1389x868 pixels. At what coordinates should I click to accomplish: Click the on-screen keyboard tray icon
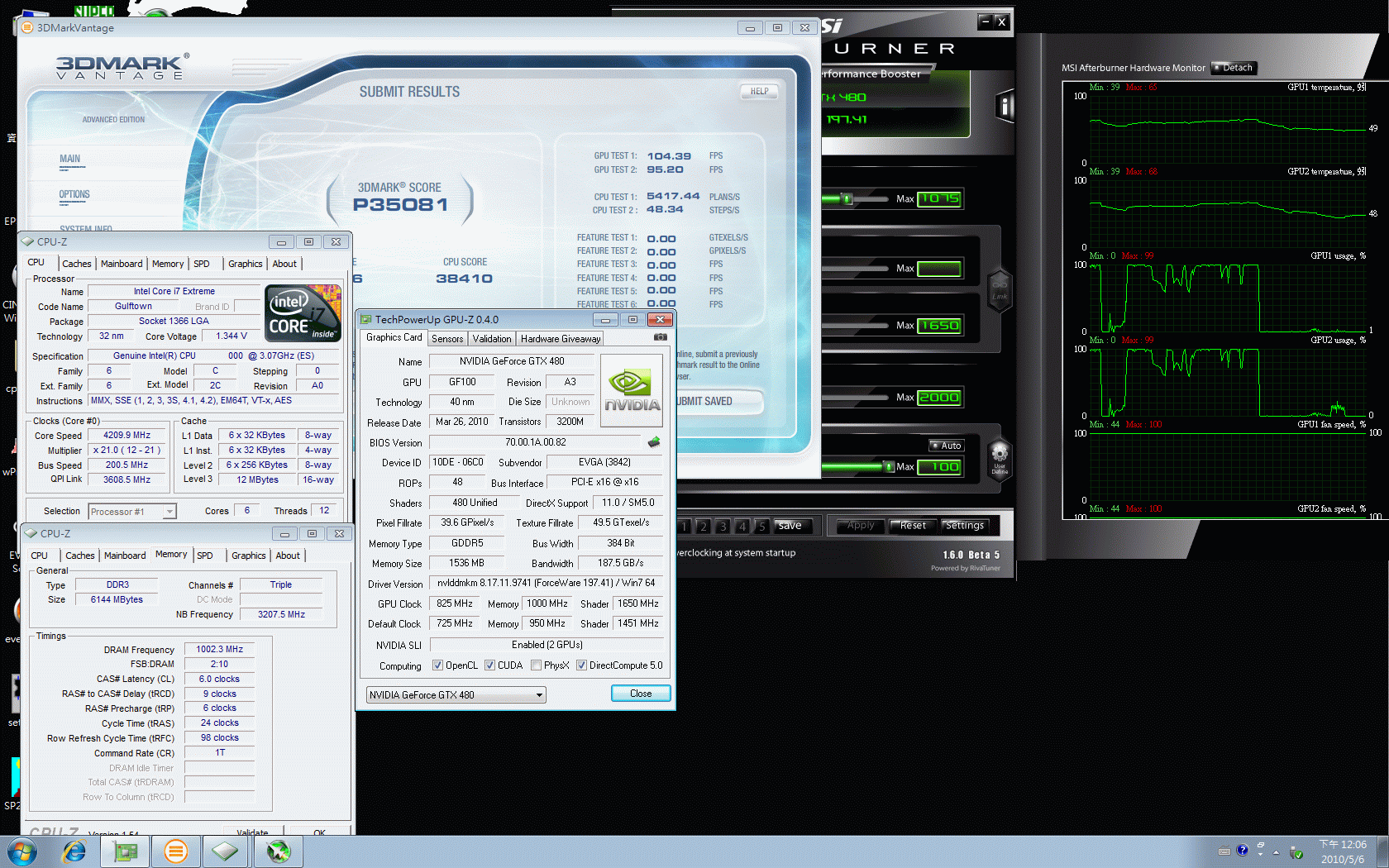[x=1224, y=851]
